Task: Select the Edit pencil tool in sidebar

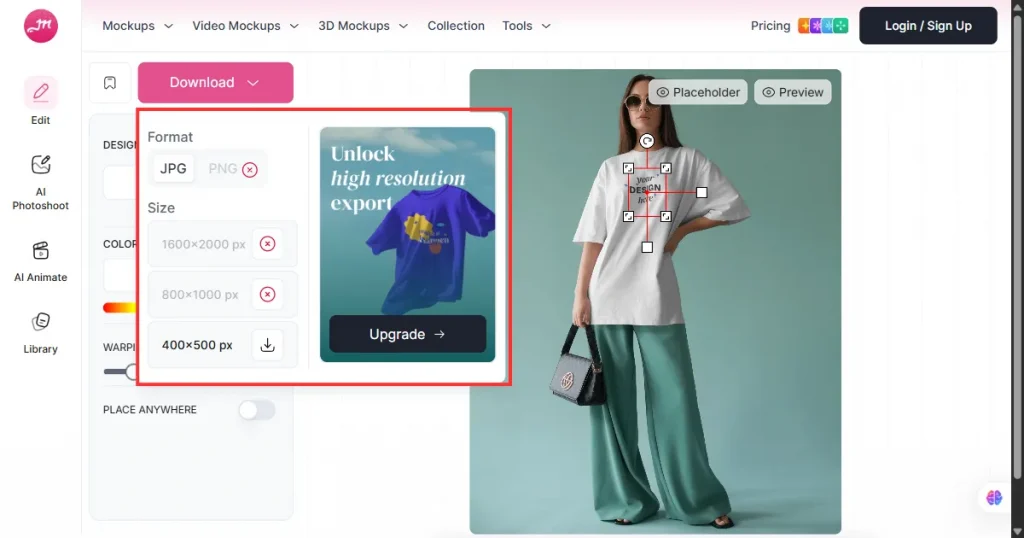Action: click(40, 93)
